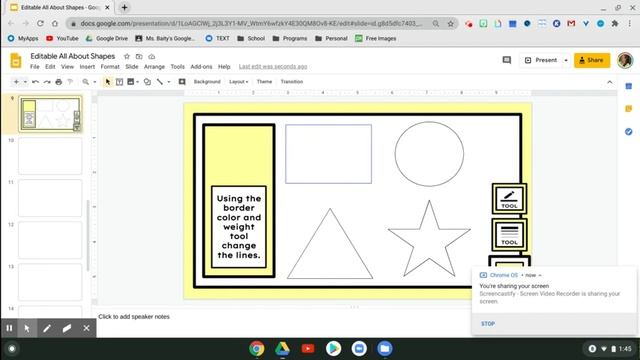Collapse the Chrome OS notification chevron

pos(540,275)
